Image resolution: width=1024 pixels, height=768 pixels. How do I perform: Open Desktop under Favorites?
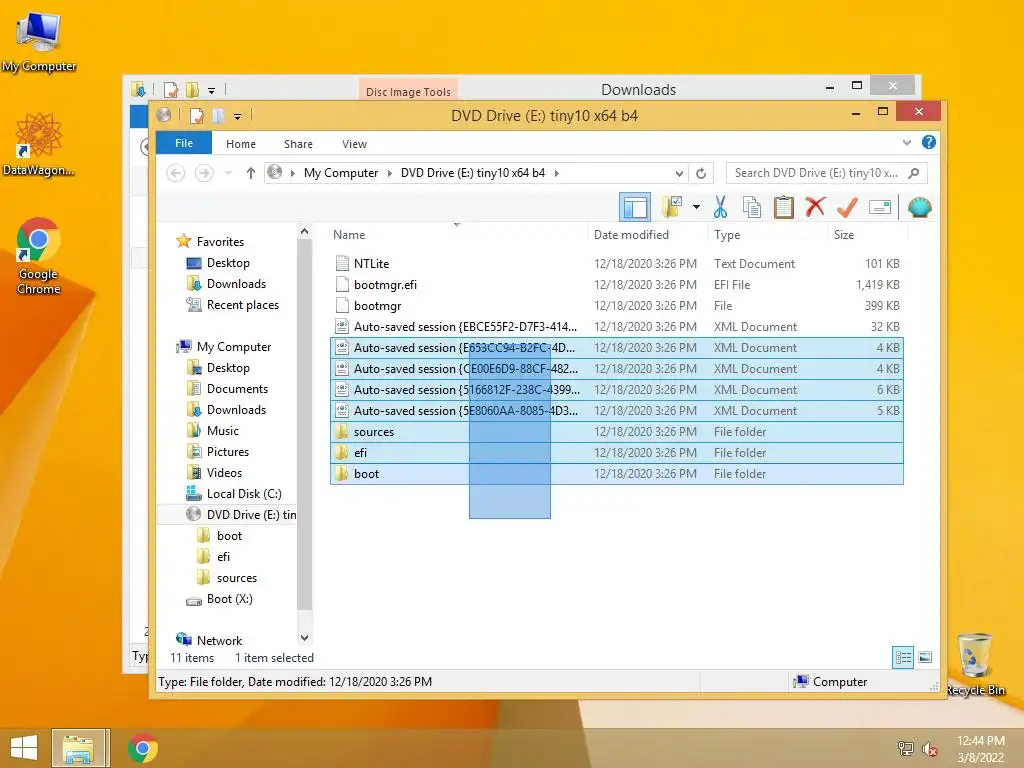click(x=228, y=263)
